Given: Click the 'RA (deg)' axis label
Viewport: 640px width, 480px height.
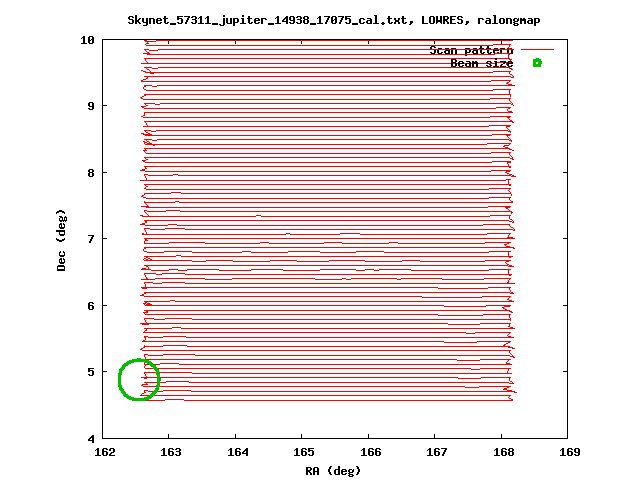Looking at the screenshot, I should [x=333, y=471].
